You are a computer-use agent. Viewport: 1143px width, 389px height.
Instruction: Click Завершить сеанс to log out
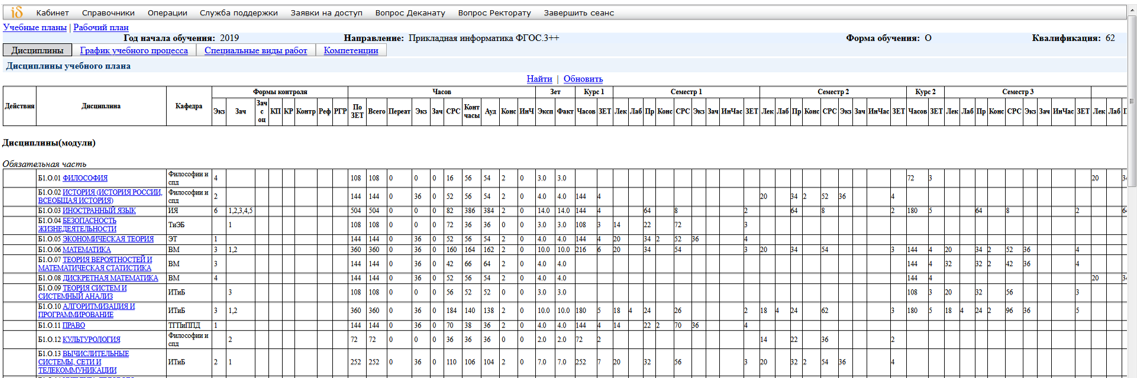(x=579, y=13)
